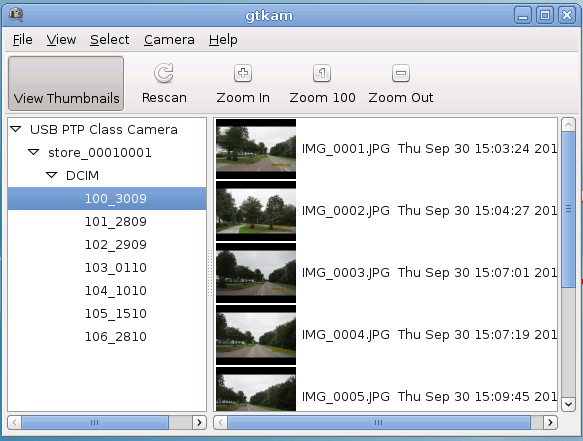Select folder 101_2809
Screen dimensions: 583x441
116,222
